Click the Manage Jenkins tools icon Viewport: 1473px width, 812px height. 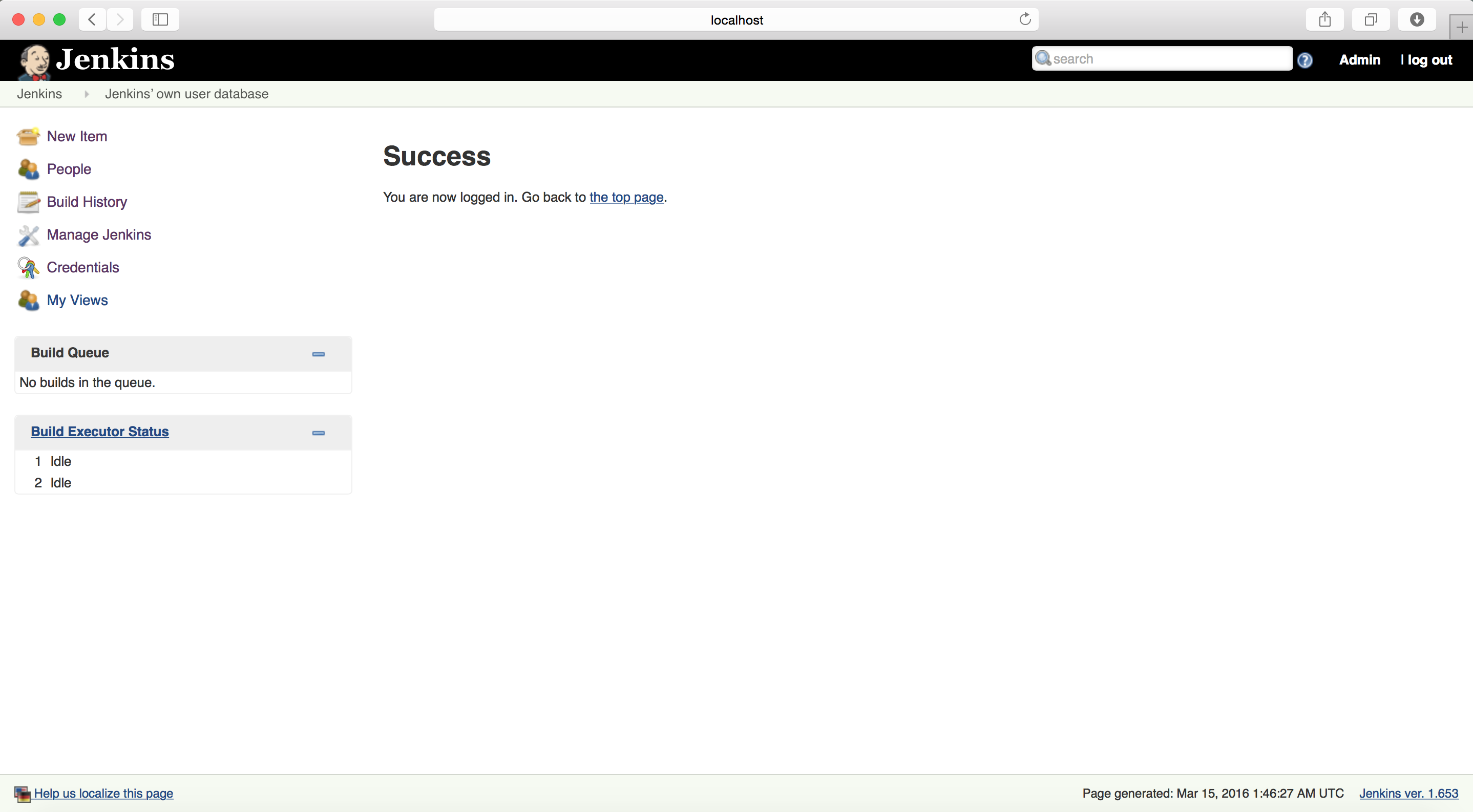click(28, 235)
